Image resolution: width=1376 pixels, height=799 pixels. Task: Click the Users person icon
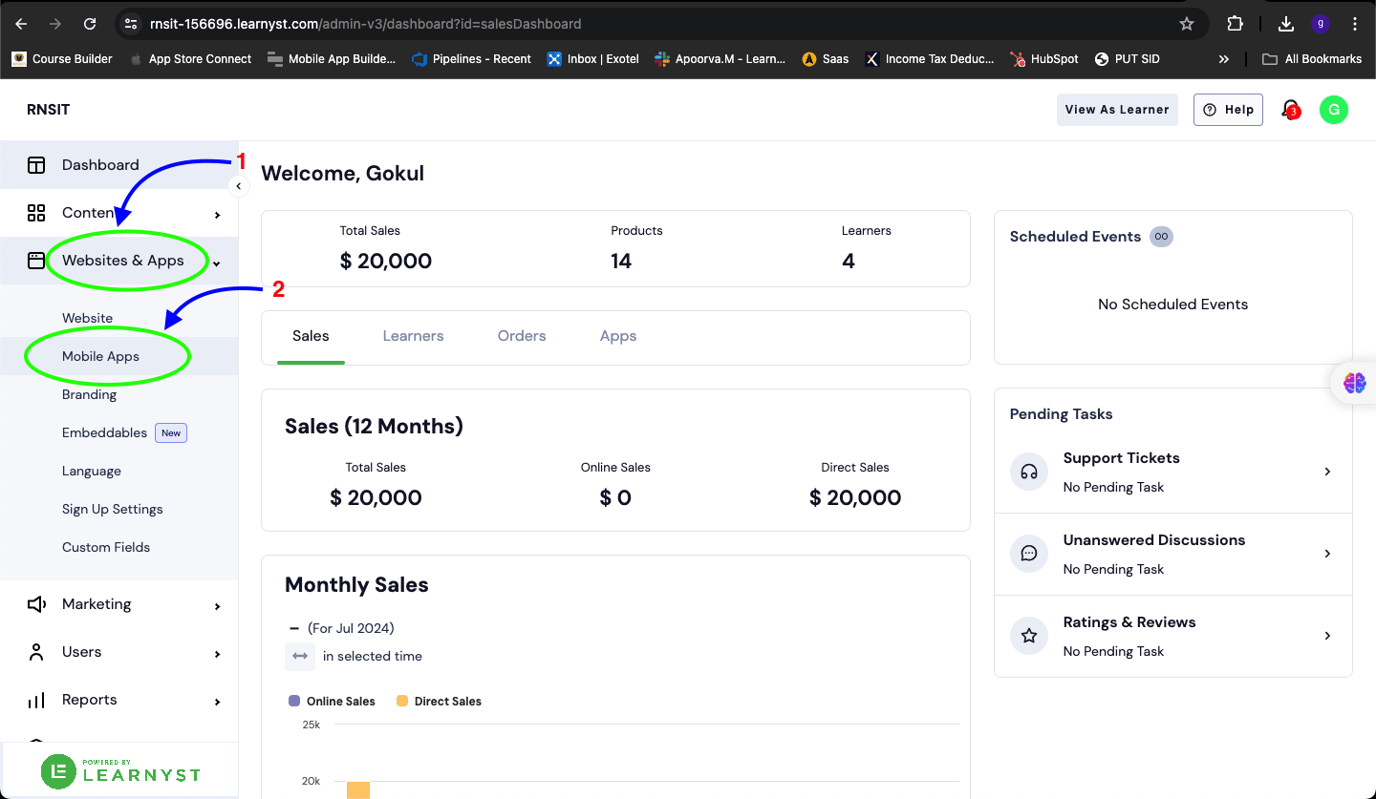click(36, 652)
